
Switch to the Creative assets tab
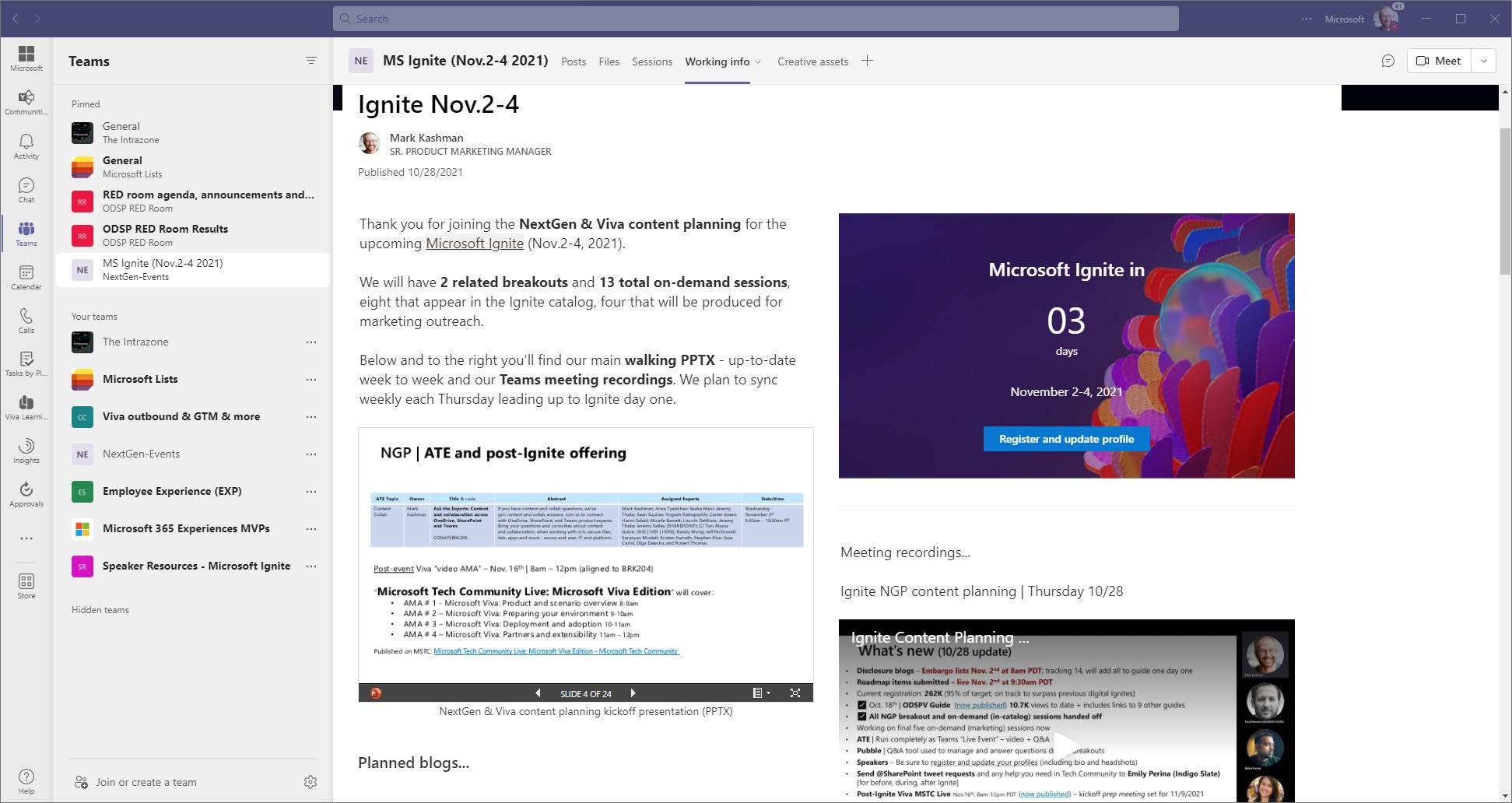point(812,61)
